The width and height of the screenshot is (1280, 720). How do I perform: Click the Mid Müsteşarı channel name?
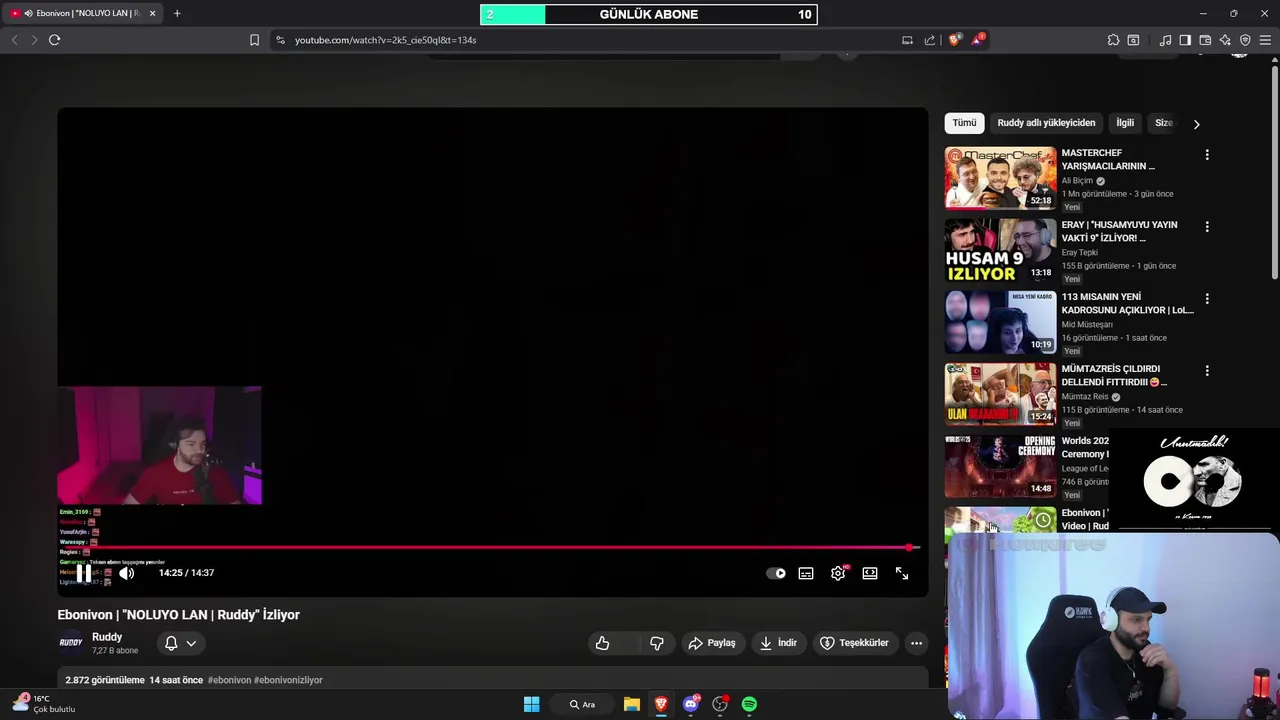pos(1087,325)
